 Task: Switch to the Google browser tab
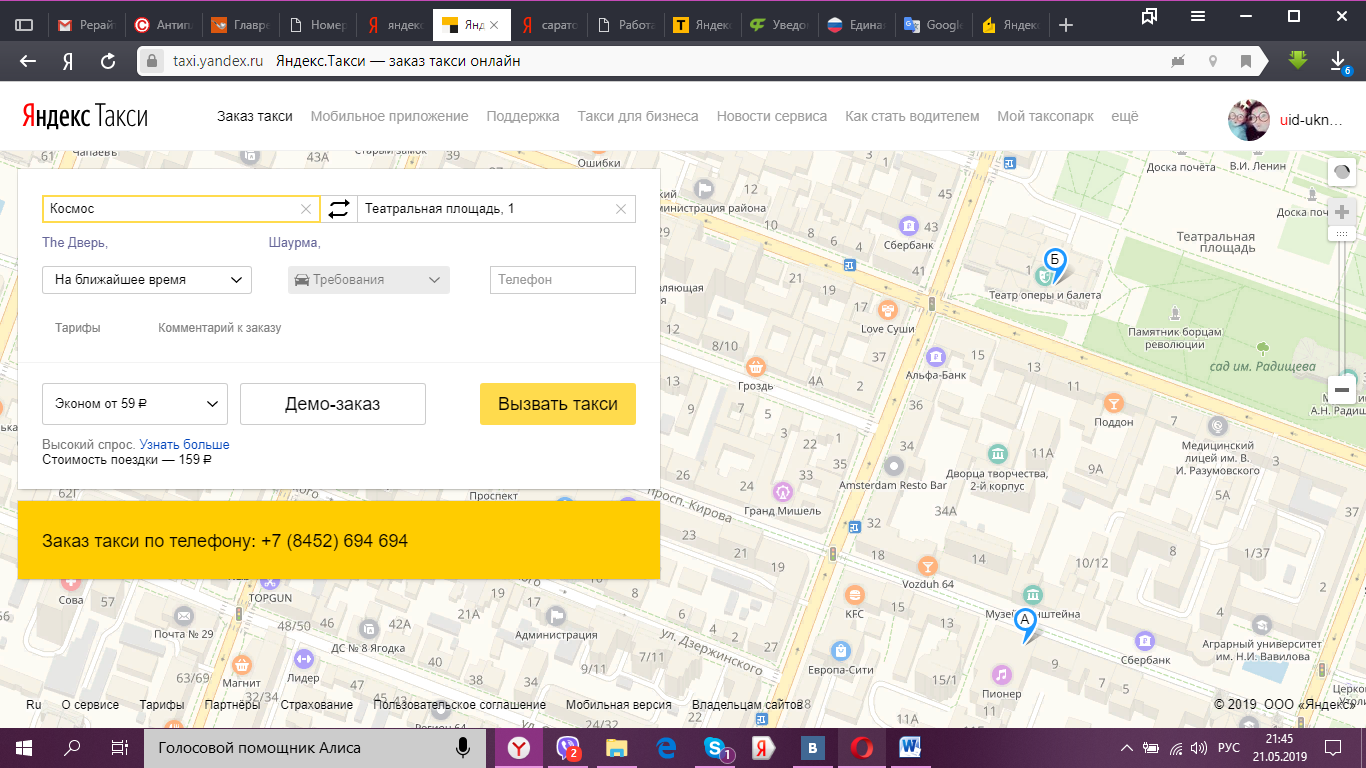tap(932, 26)
